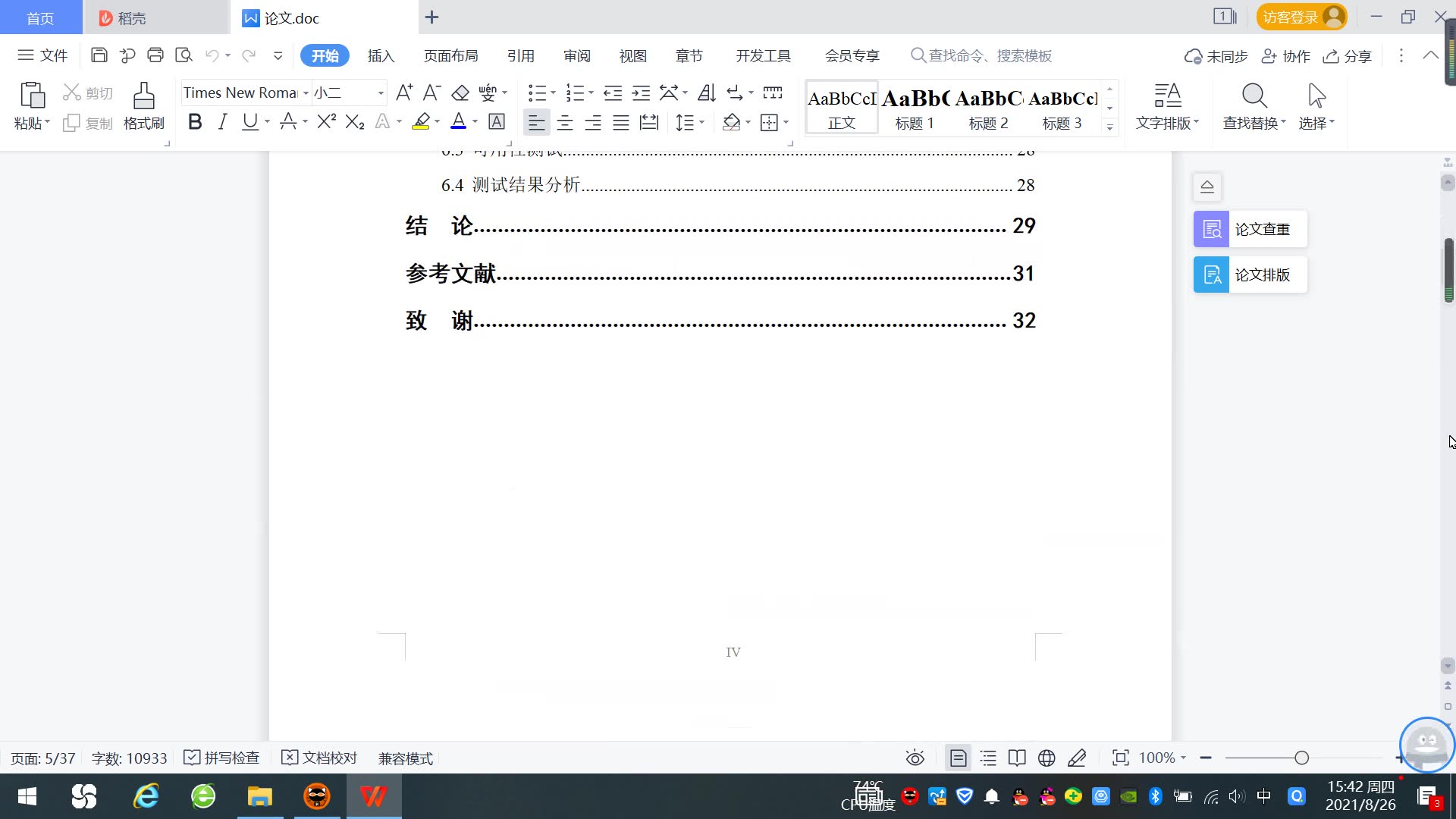This screenshot has height=819, width=1456.
Task: Toggle italic formatting
Action: click(222, 121)
